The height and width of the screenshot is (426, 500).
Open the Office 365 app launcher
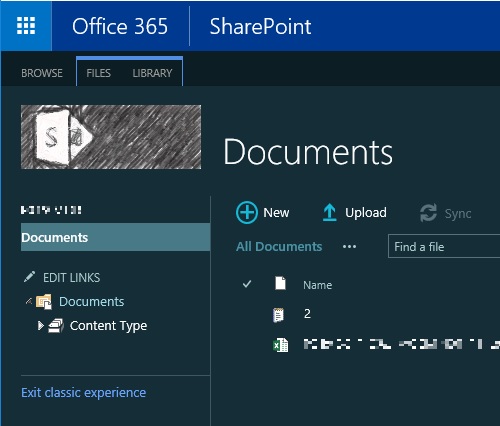[26, 26]
